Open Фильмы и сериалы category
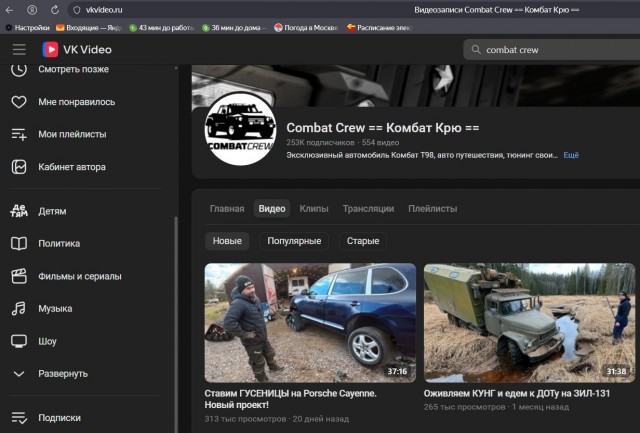This screenshot has height=433, width=640. click(x=80, y=276)
